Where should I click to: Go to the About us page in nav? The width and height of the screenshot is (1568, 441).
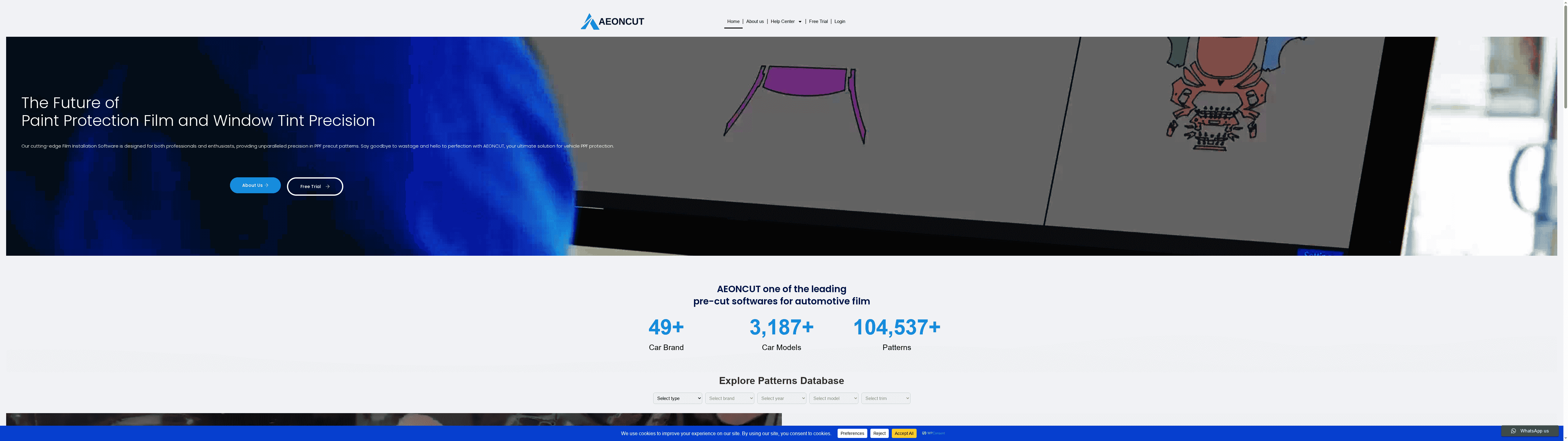(755, 21)
